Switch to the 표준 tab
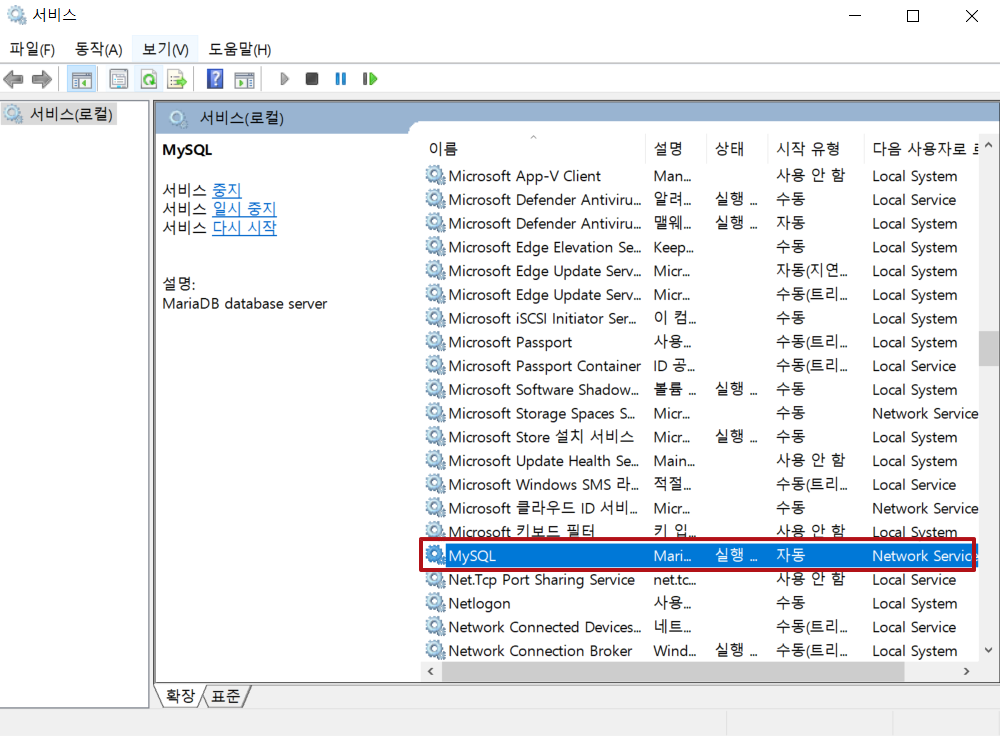The width and height of the screenshot is (1000, 736). click(x=226, y=695)
